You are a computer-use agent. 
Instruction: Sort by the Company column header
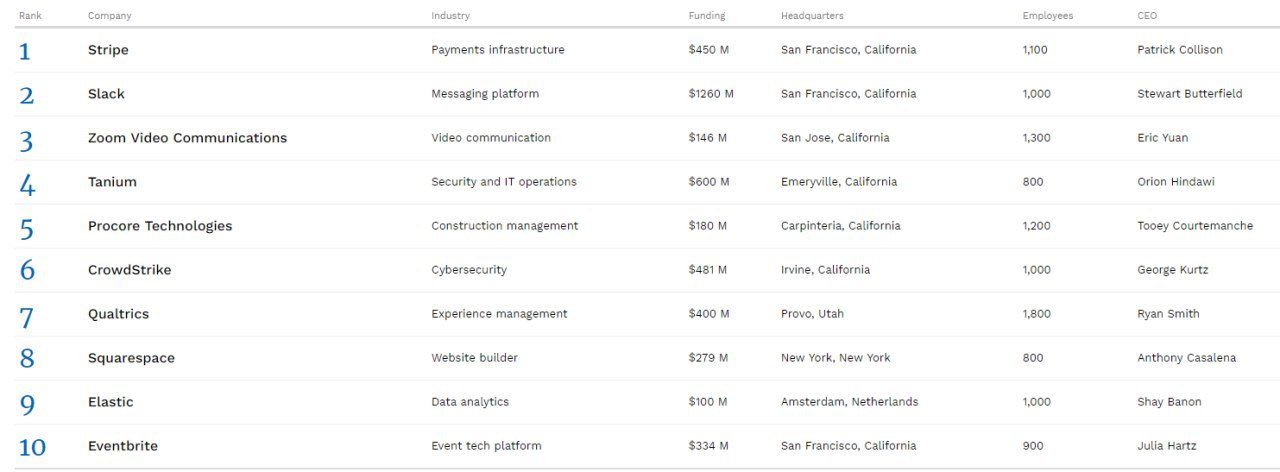click(109, 16)
